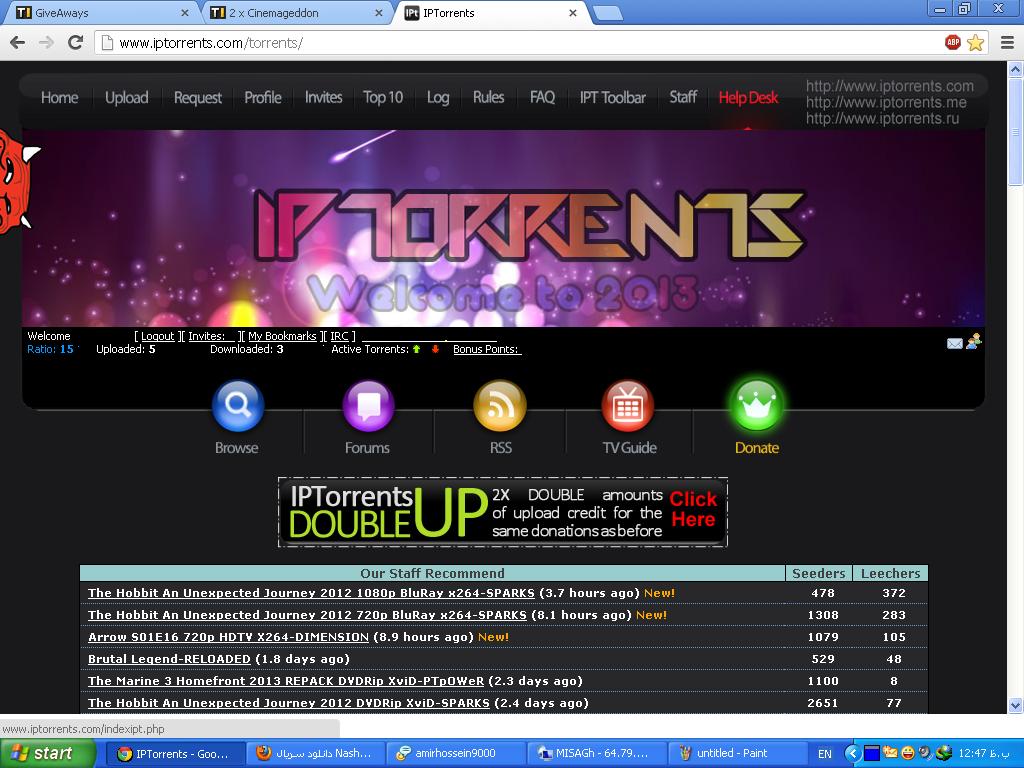Click the green Donate crown icon
The height and width of the screenshot is (768, 1024).
[757, 406]
